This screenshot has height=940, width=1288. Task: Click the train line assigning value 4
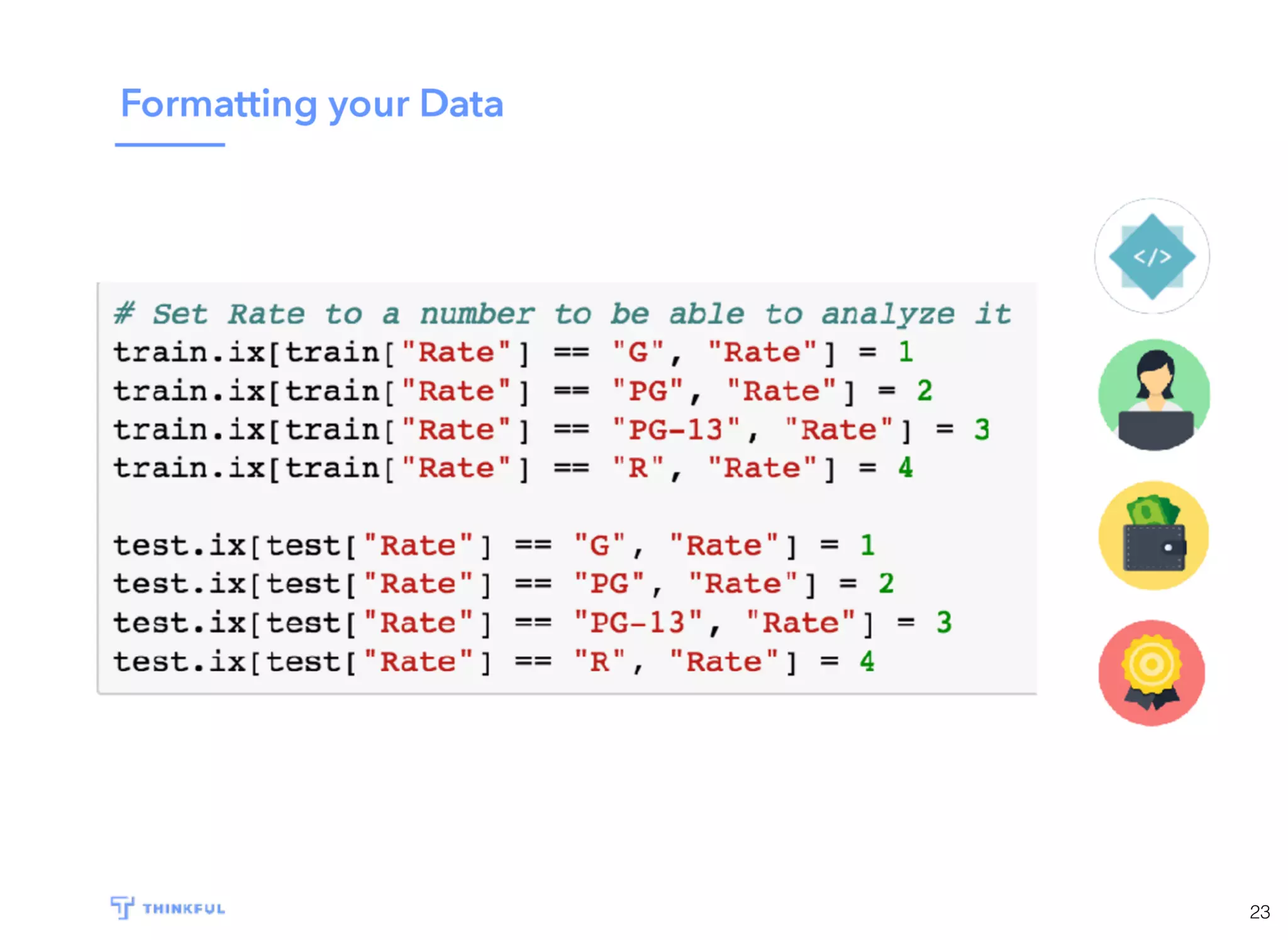(513, 469)
